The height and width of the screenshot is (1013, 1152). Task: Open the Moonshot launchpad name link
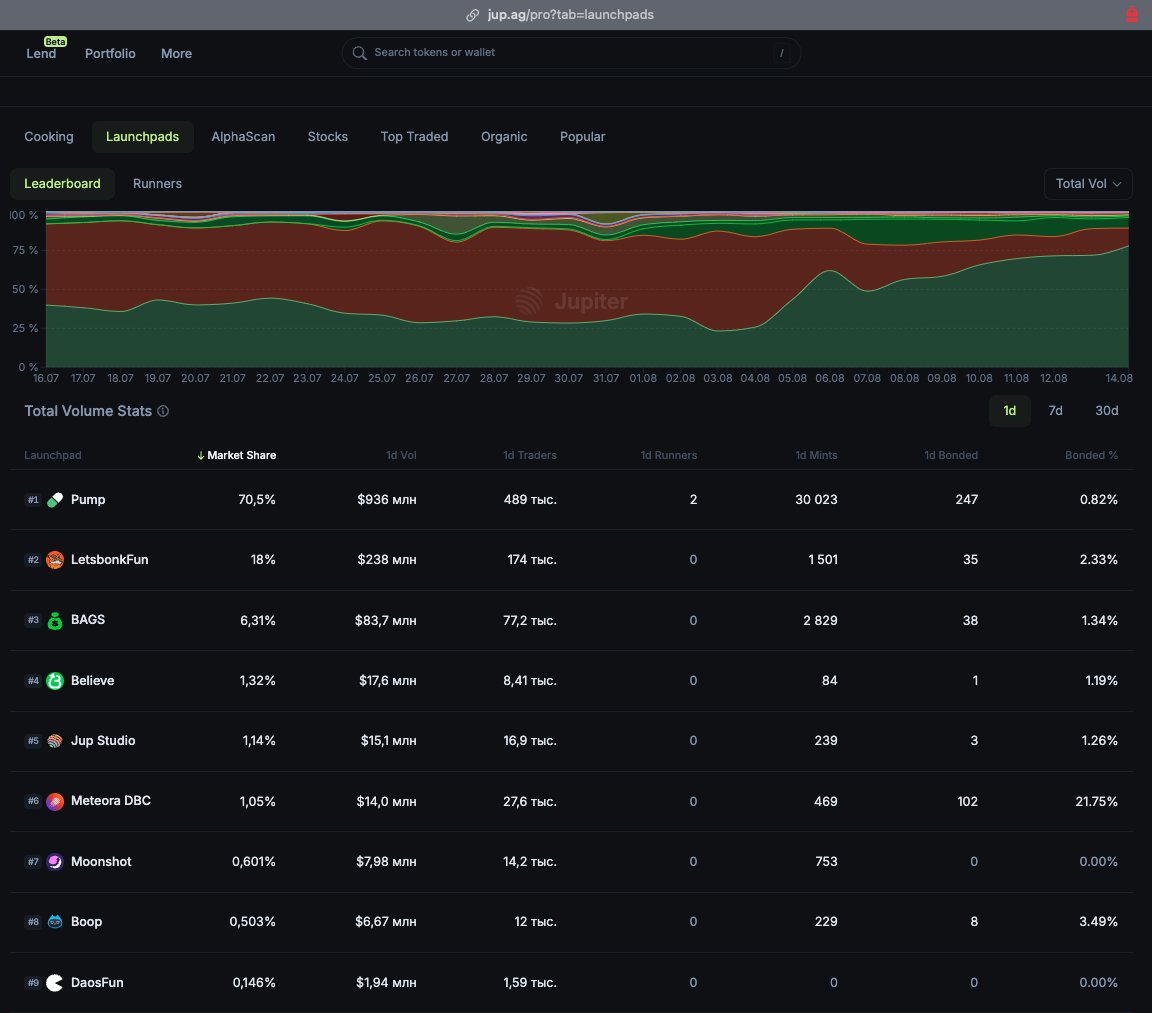[101, 862]
